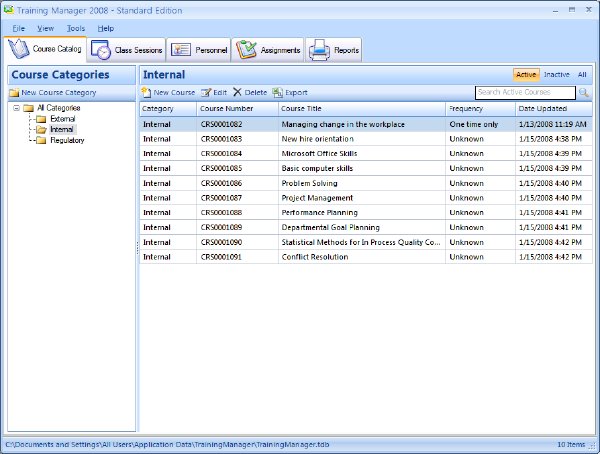Screen dimensions: 600x454
Task: Click the Personnel ID card icon
Action: [181, 50]
